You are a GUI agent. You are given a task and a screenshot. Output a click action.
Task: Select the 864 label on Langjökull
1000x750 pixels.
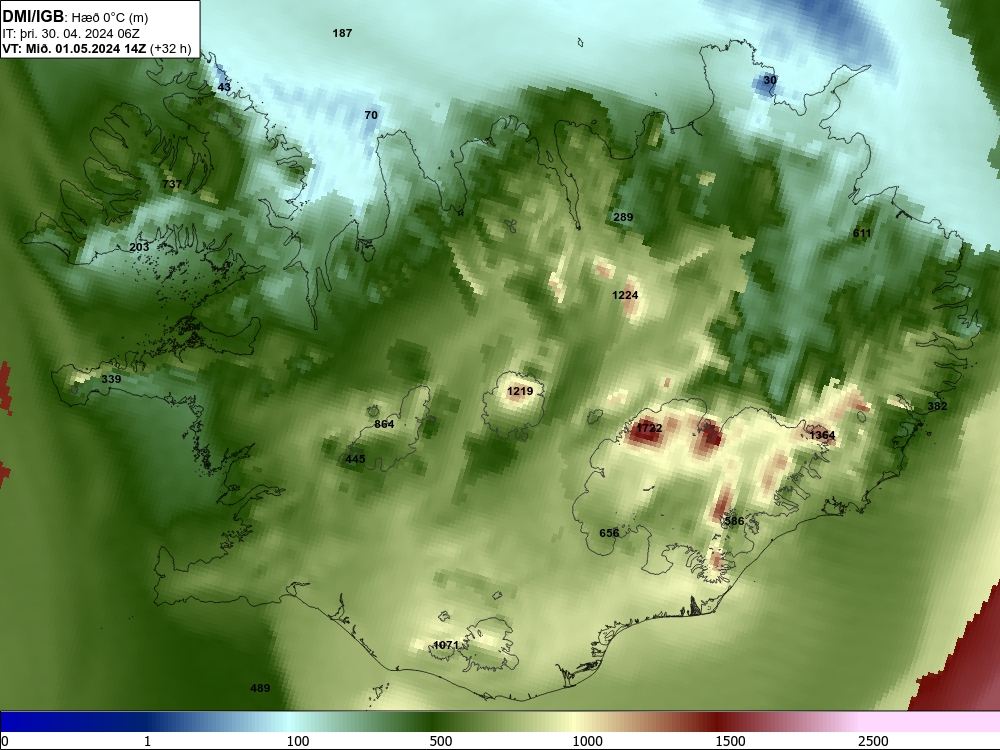tap(384, 424)
